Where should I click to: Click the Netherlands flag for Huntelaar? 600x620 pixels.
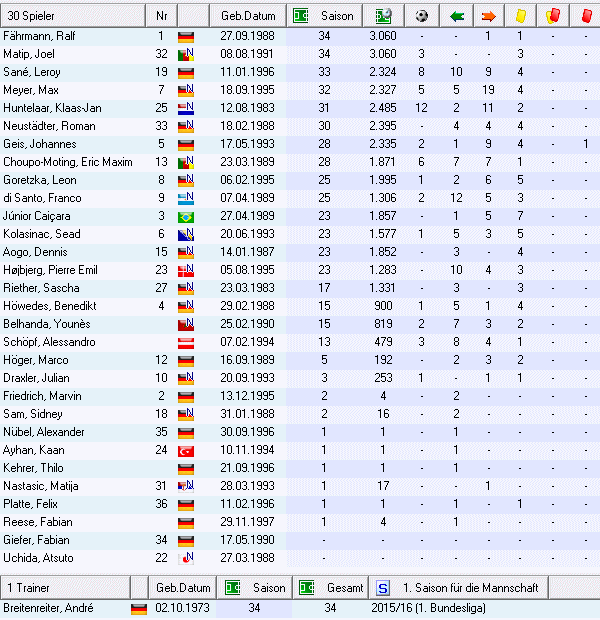[186, 108]
